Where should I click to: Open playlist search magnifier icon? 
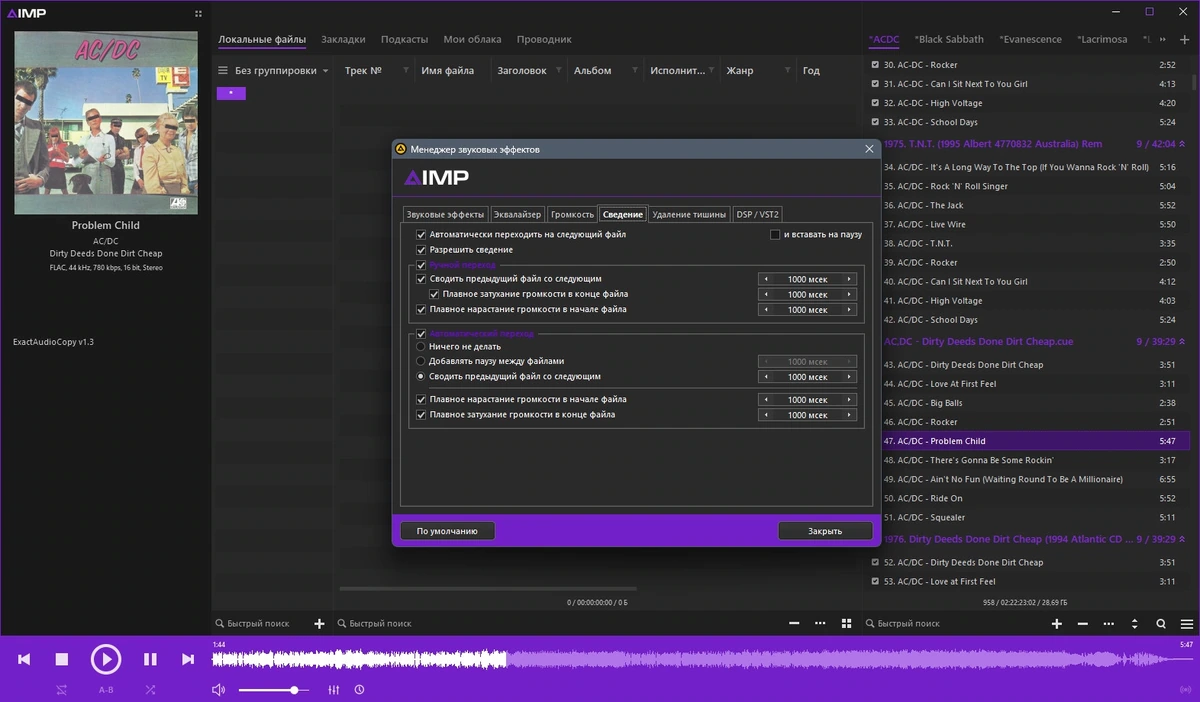(x=1161, y=623)
